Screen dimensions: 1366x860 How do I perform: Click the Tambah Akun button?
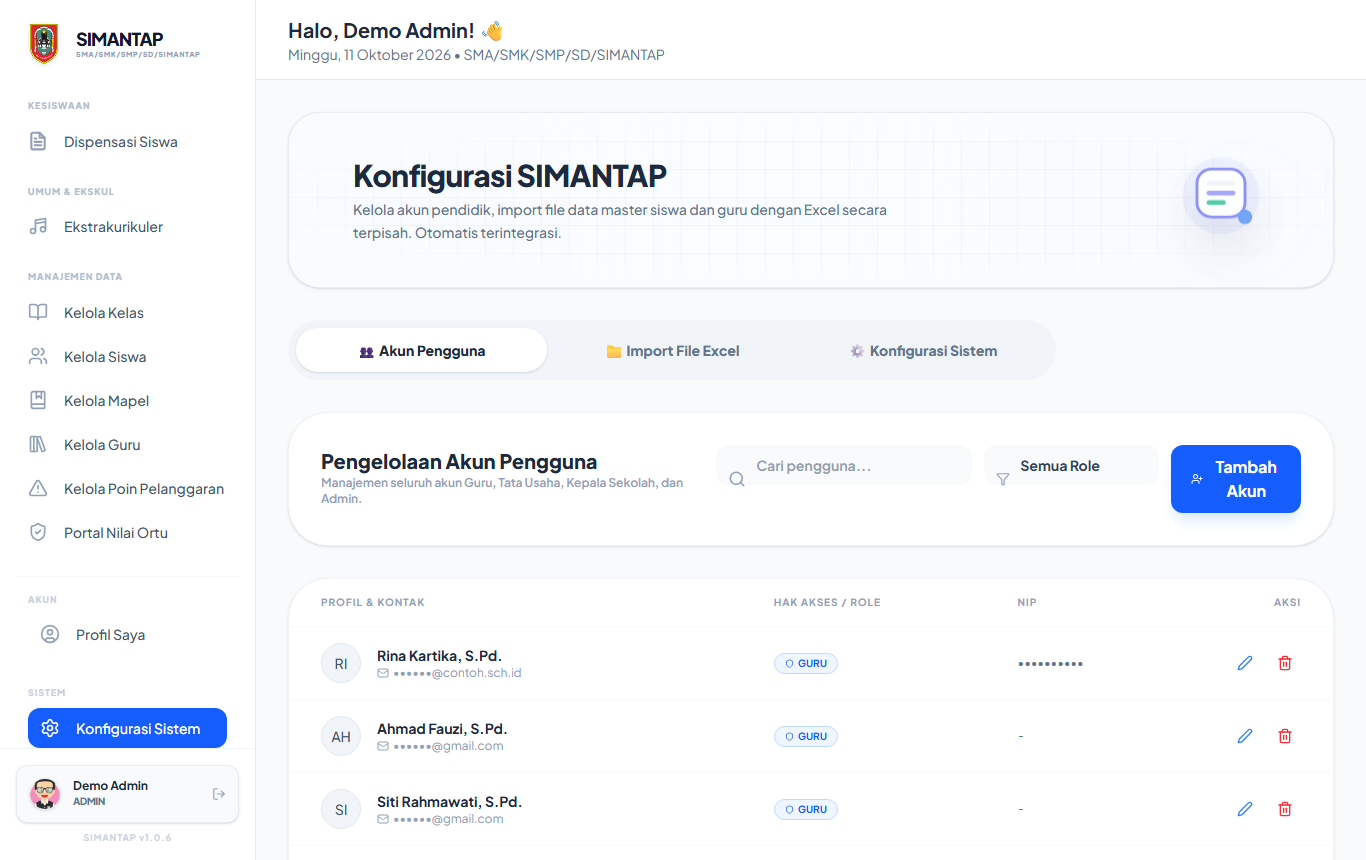click(x=1236, y=479)
